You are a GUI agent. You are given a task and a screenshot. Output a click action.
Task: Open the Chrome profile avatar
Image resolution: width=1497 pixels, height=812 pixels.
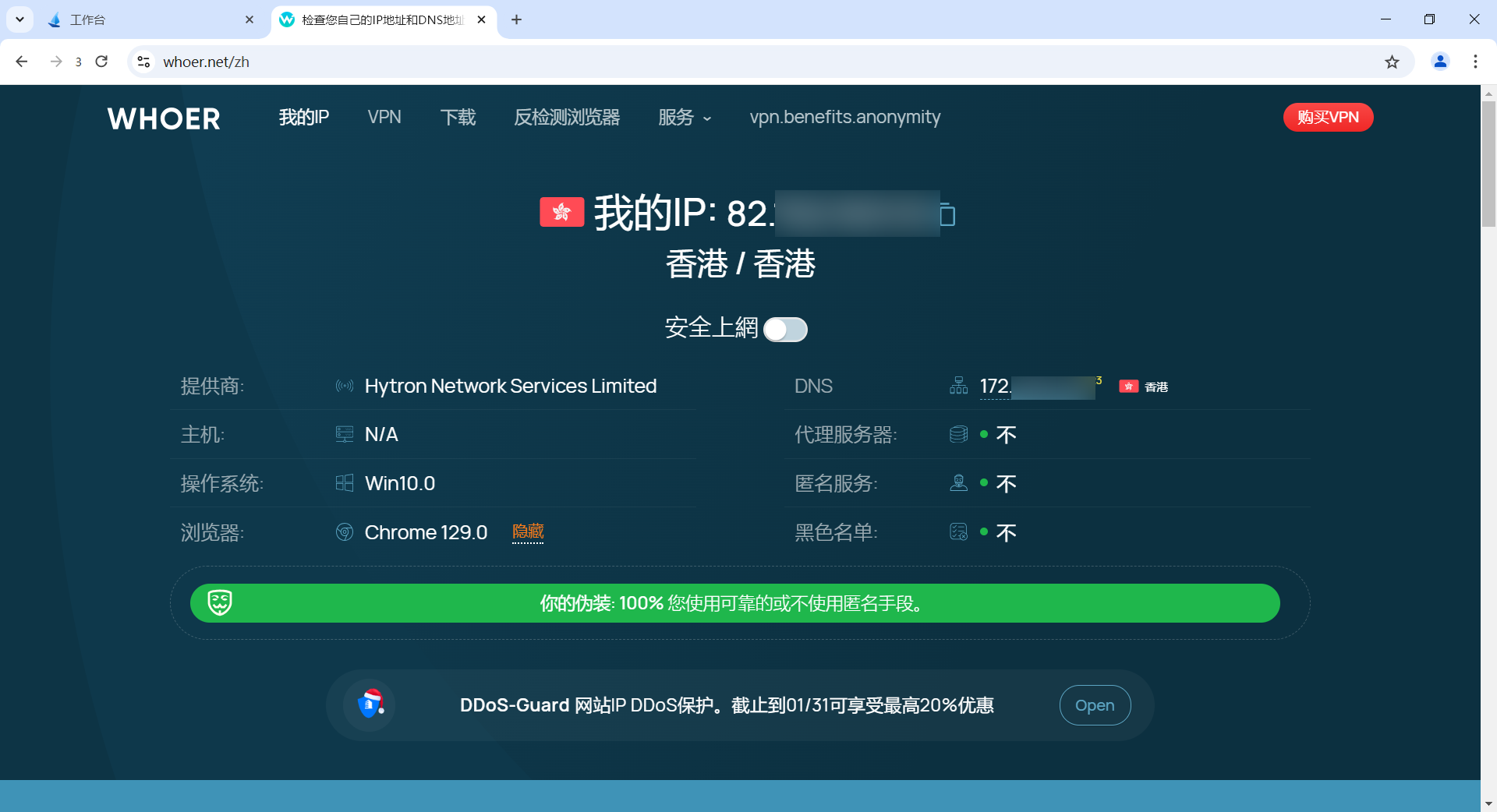tap(1440, 62)
